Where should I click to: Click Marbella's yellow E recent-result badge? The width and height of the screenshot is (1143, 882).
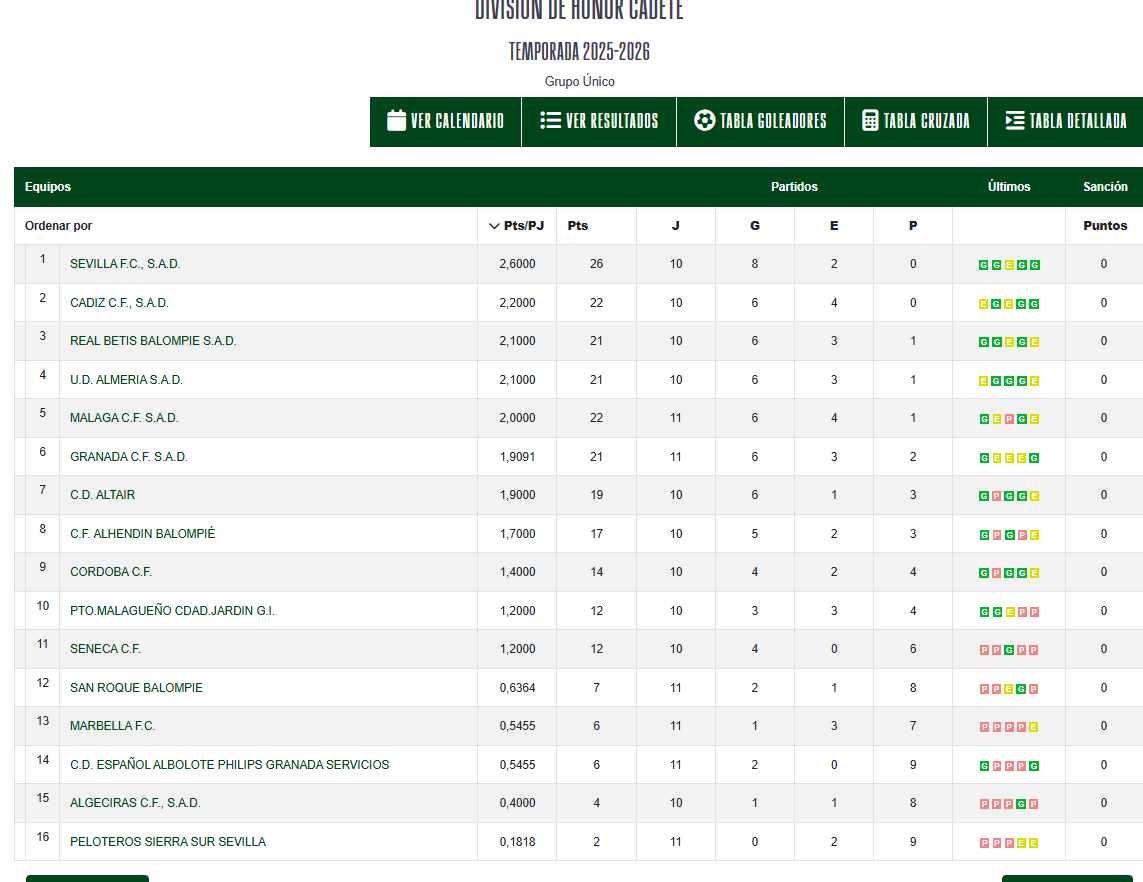click(1034, 727)
